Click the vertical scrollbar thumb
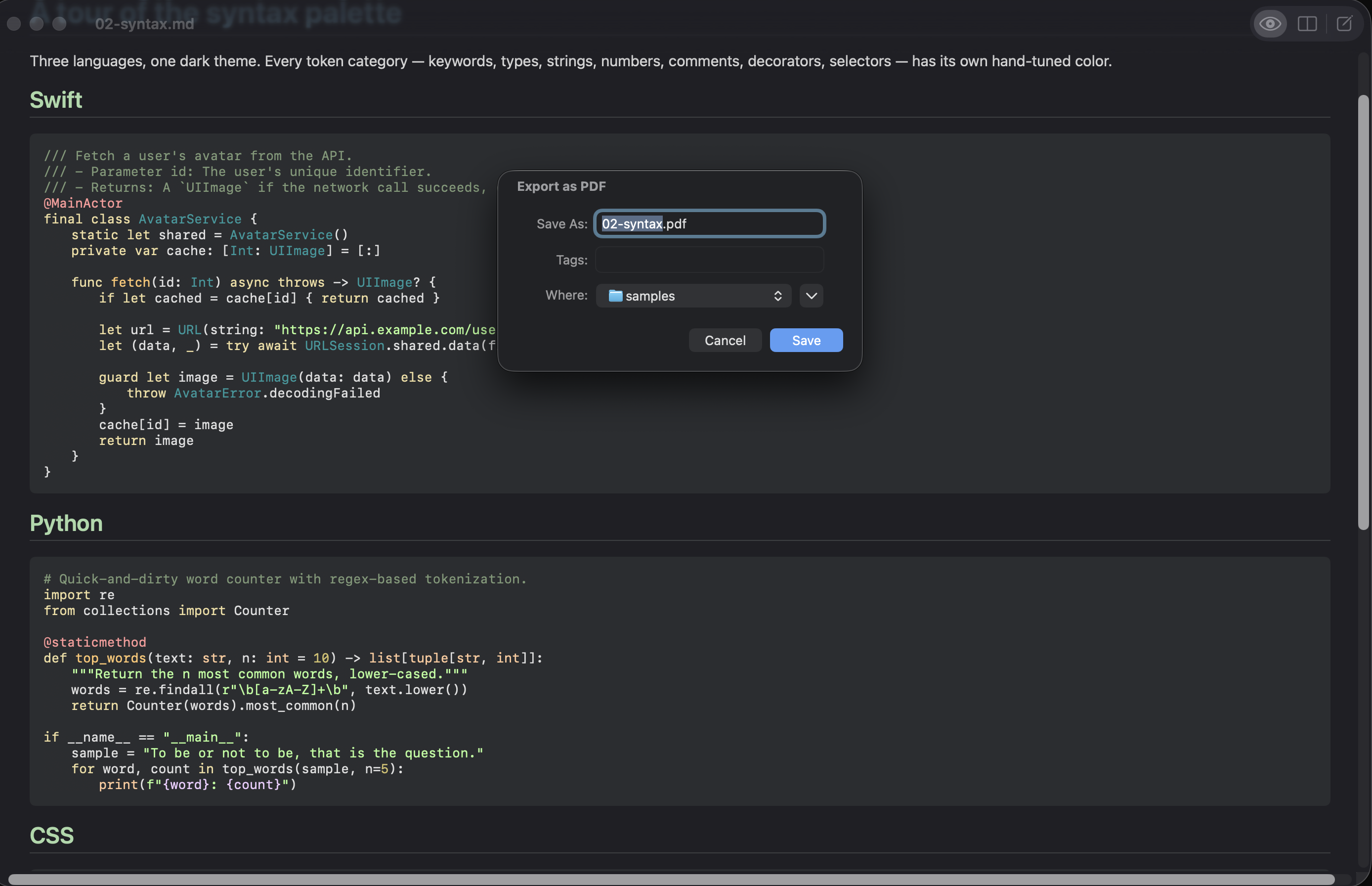This screenshot has width=1372, height=886. tap(1364, 312)
